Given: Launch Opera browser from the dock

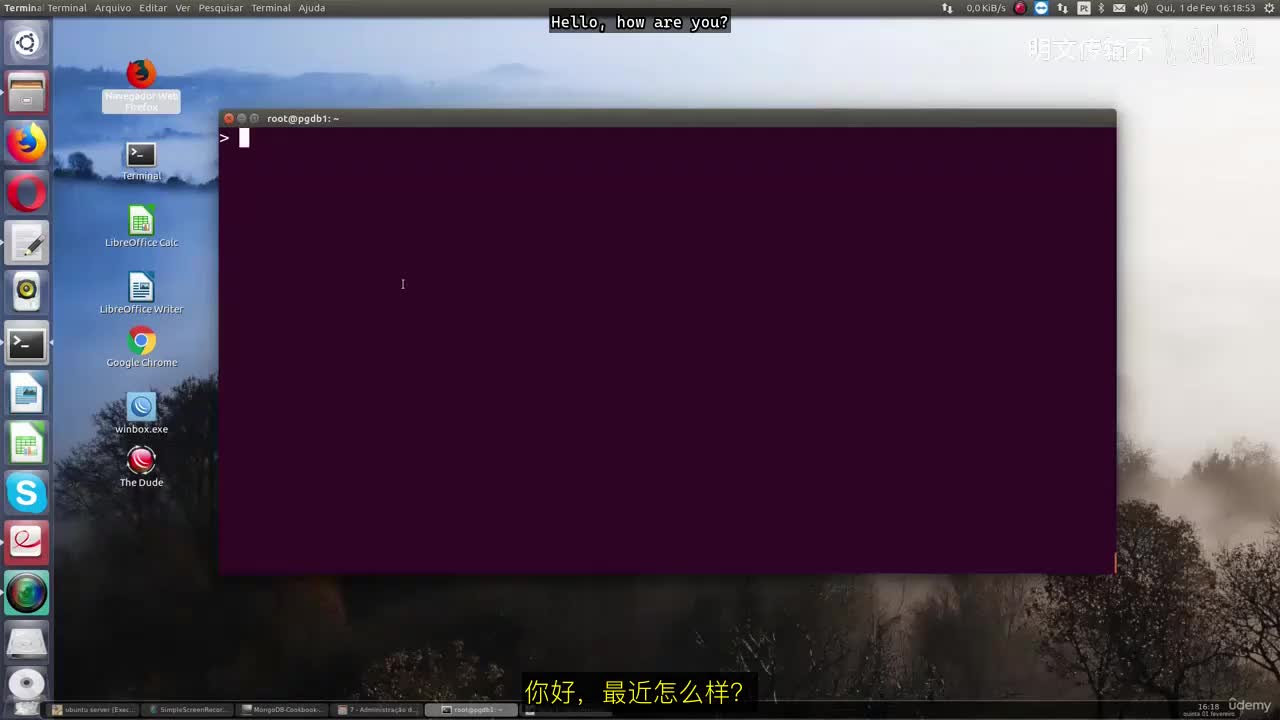Looking at the screenshot, I should coord(26,193).
